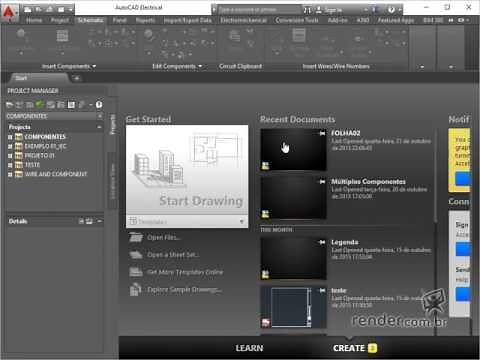Toggle the Preview icon in Details panel
This screenshot has width=480, height=360.
pyautogui.click(x=89, y=221)
